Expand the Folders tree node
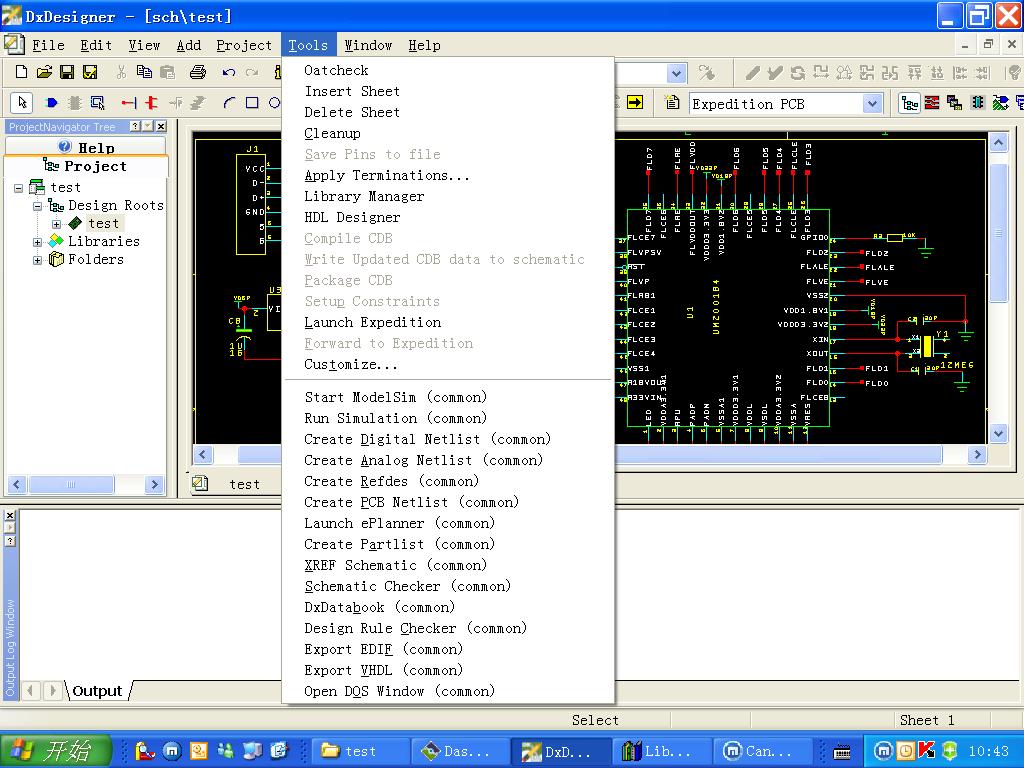Viewport: 1024px width, 768px height. [38, 260]
